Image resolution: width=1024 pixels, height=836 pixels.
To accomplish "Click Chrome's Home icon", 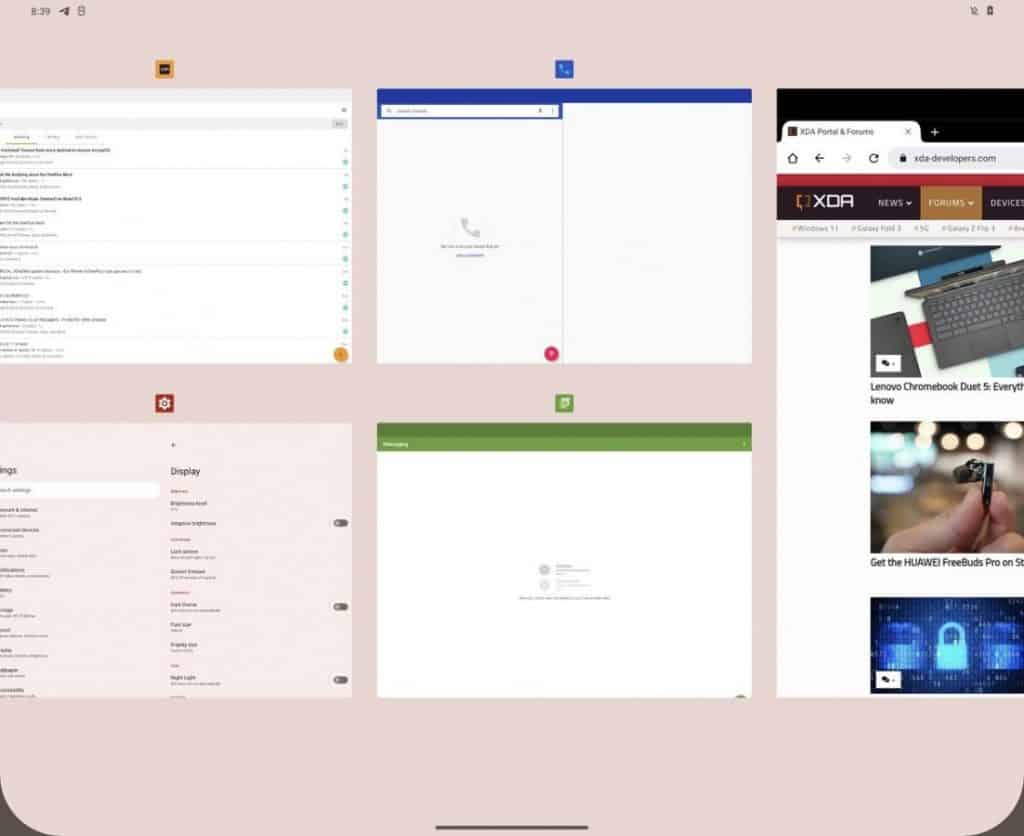I will [x=791, y=158].
